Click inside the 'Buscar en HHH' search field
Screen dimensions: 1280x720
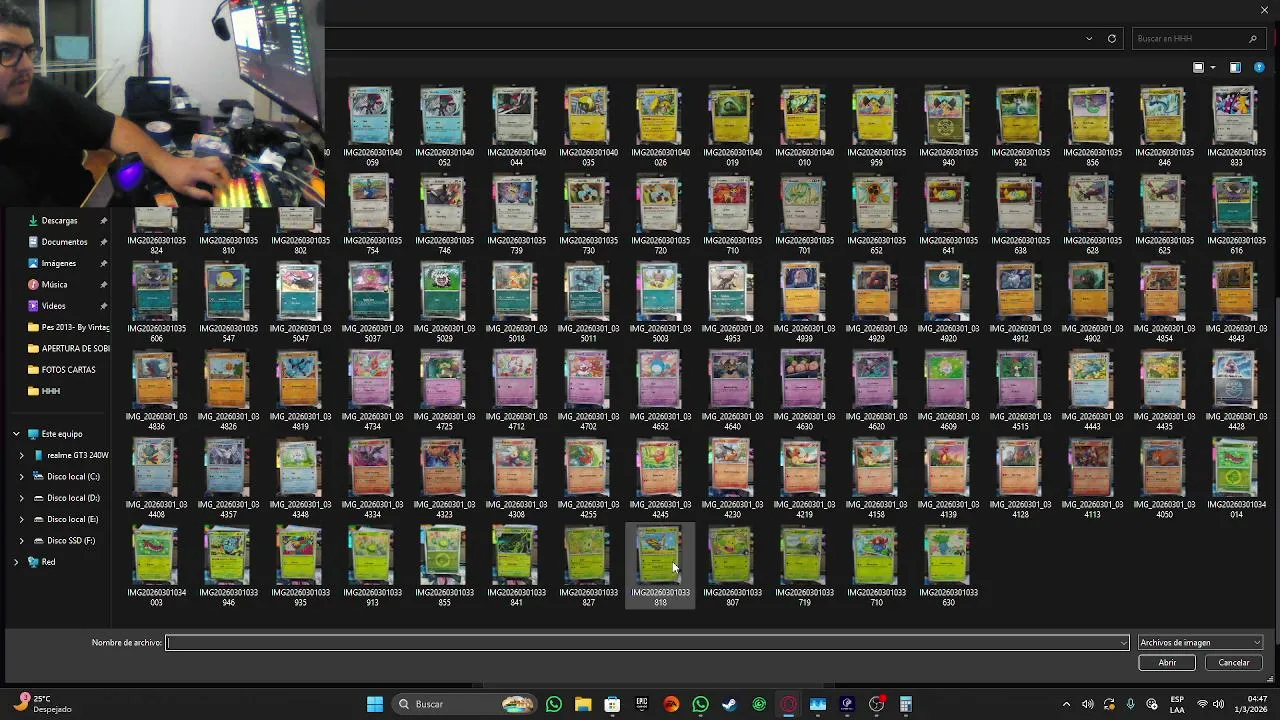1190,39
